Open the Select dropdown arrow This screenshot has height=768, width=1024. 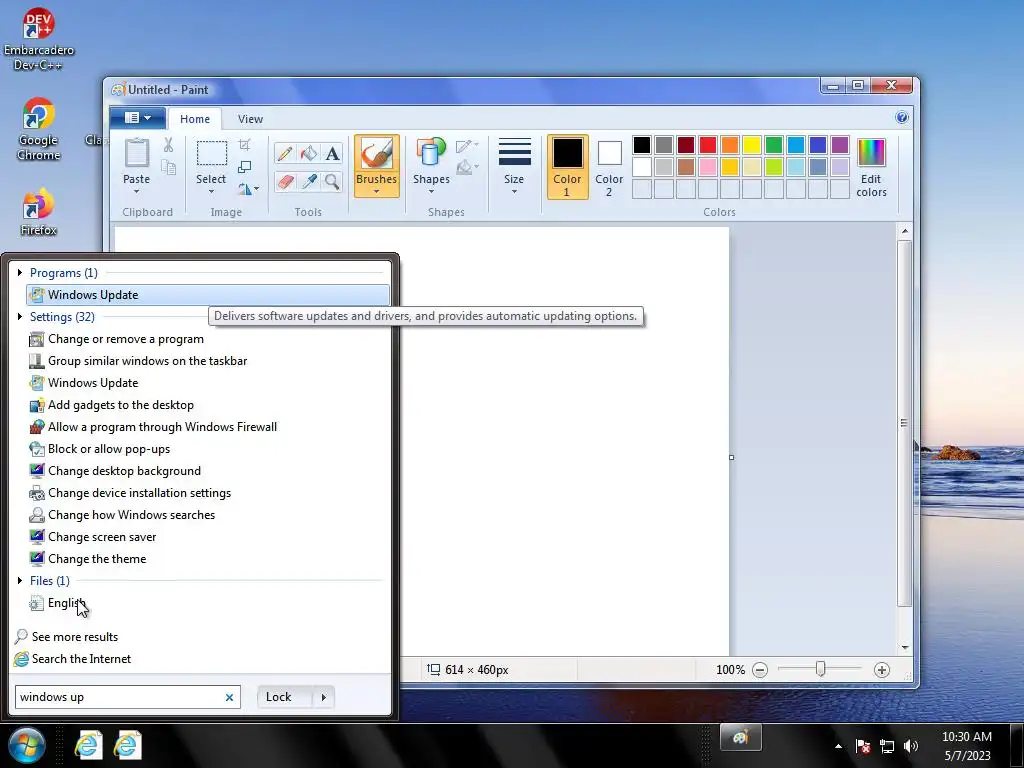click(212, 191)
